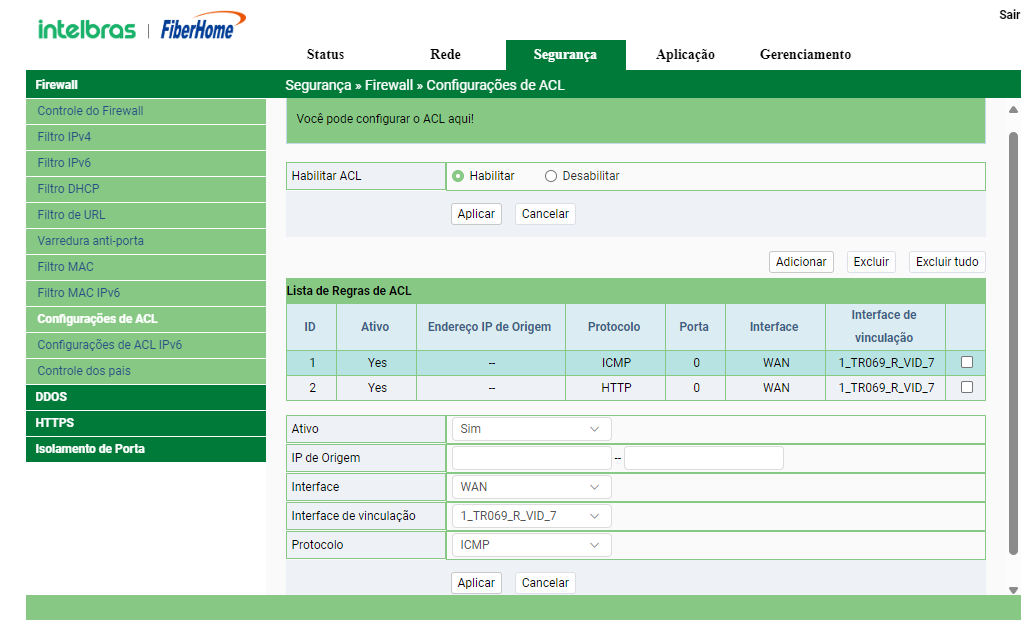Select Configurações de ACL in sidebar
Screen dimensions: 1033x640
tap(146, 319)
